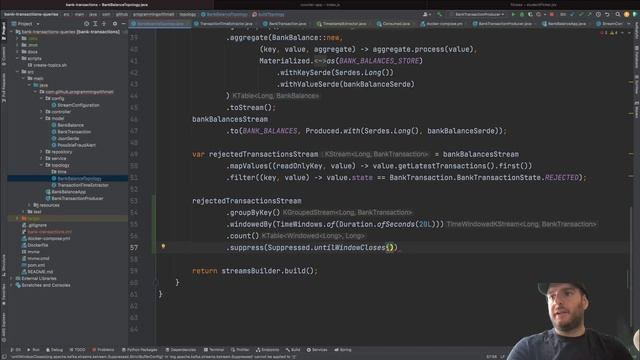The image size is (640, 360).
Task: Open the Services tool window
Action: point(317,350)
